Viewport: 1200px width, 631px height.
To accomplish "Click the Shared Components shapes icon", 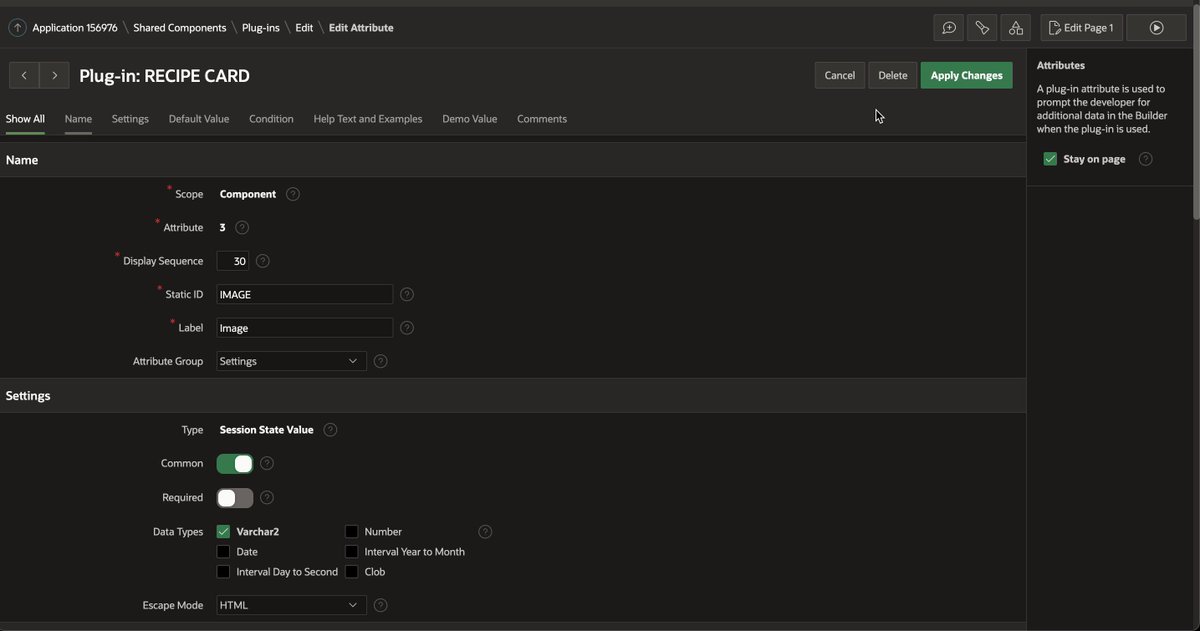I will [1015, 28].
